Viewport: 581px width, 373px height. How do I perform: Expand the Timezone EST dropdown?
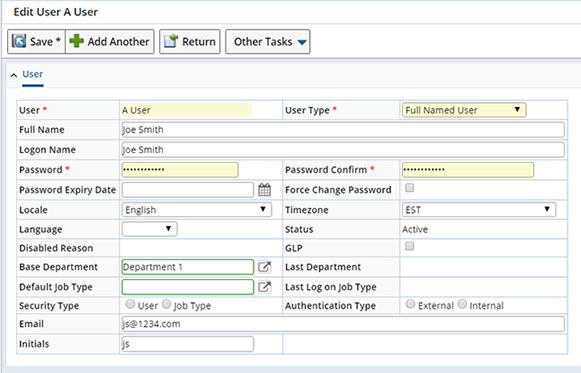(x=479, y=210)
